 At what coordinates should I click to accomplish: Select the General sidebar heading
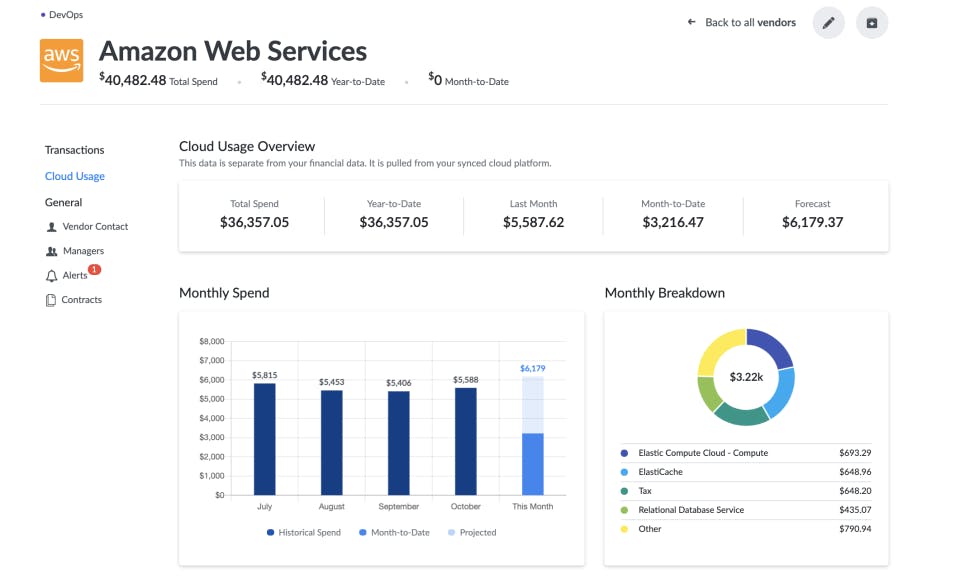[x=63, y=203]
